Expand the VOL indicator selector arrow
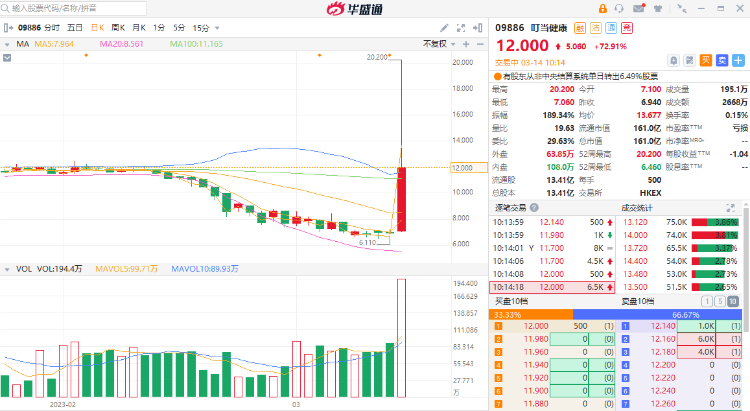The image size is (750, 411). [7, 269]
